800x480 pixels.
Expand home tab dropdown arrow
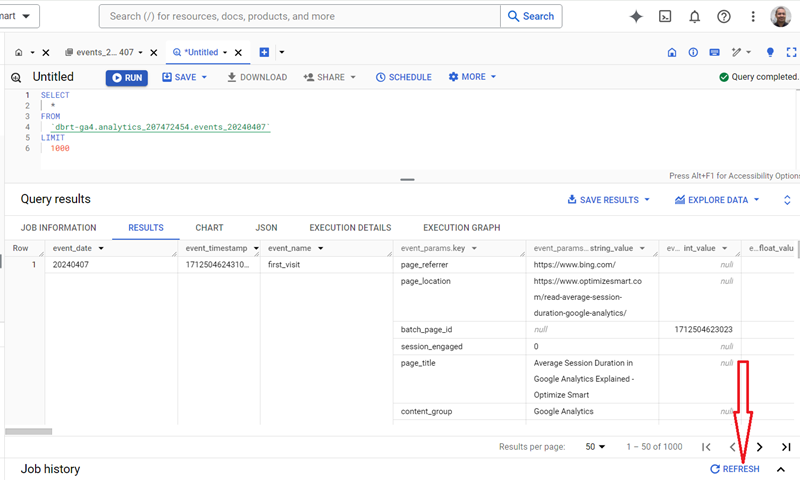click(x=32, y=52)
